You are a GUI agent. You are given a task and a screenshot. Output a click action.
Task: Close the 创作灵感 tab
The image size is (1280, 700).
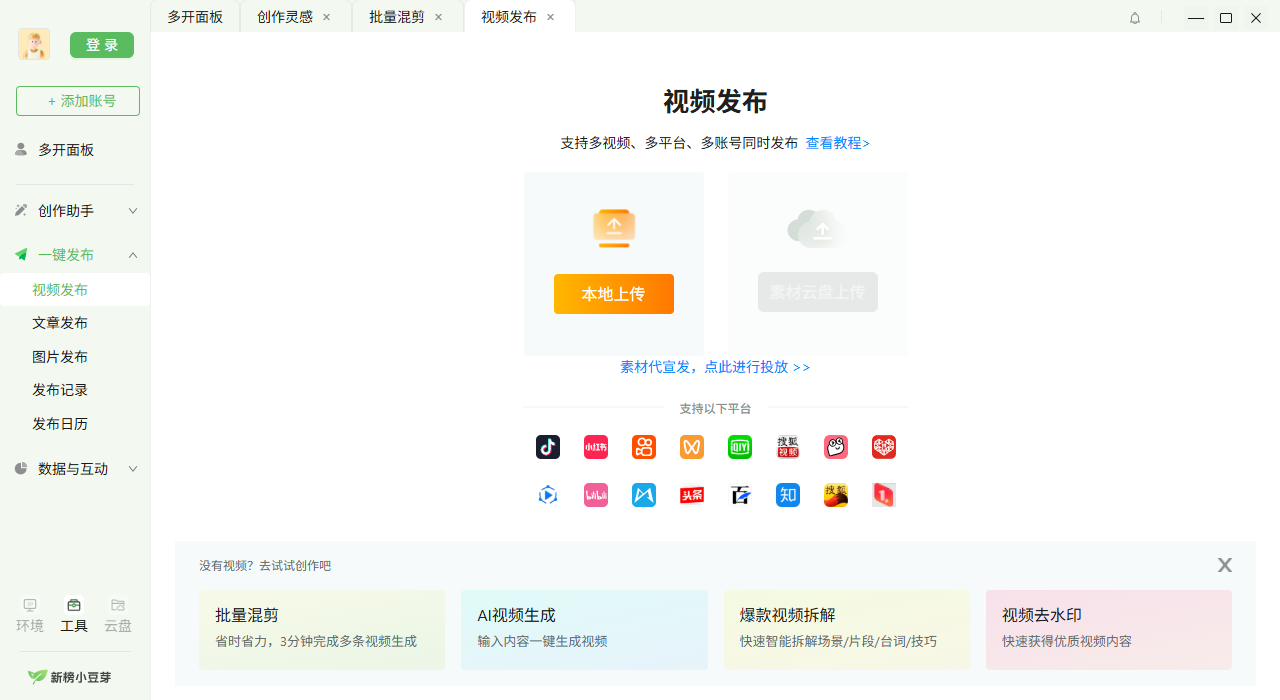(x=326, y=17)
